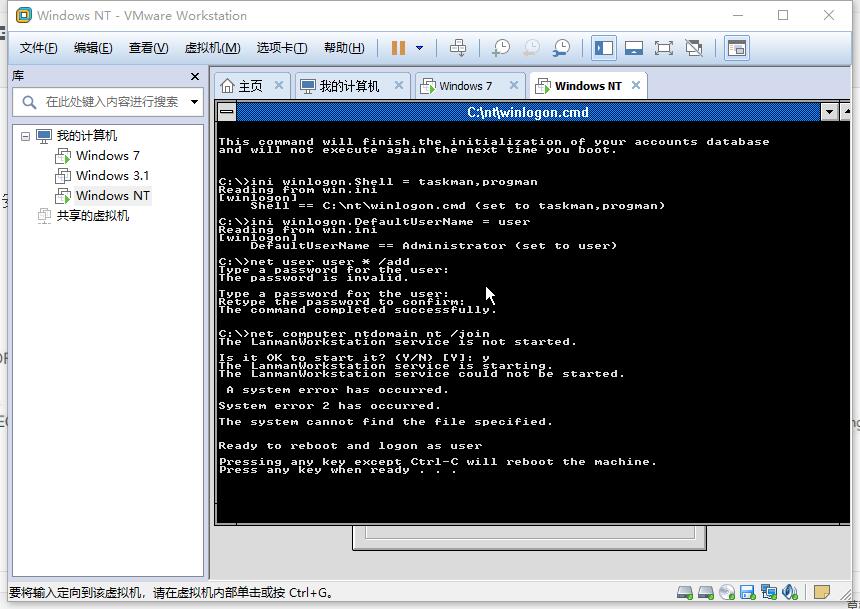The height and width of the screenshot is (609, 860).
Task: Open the 选项卡(T) menu
Action: tap(282, 48)
